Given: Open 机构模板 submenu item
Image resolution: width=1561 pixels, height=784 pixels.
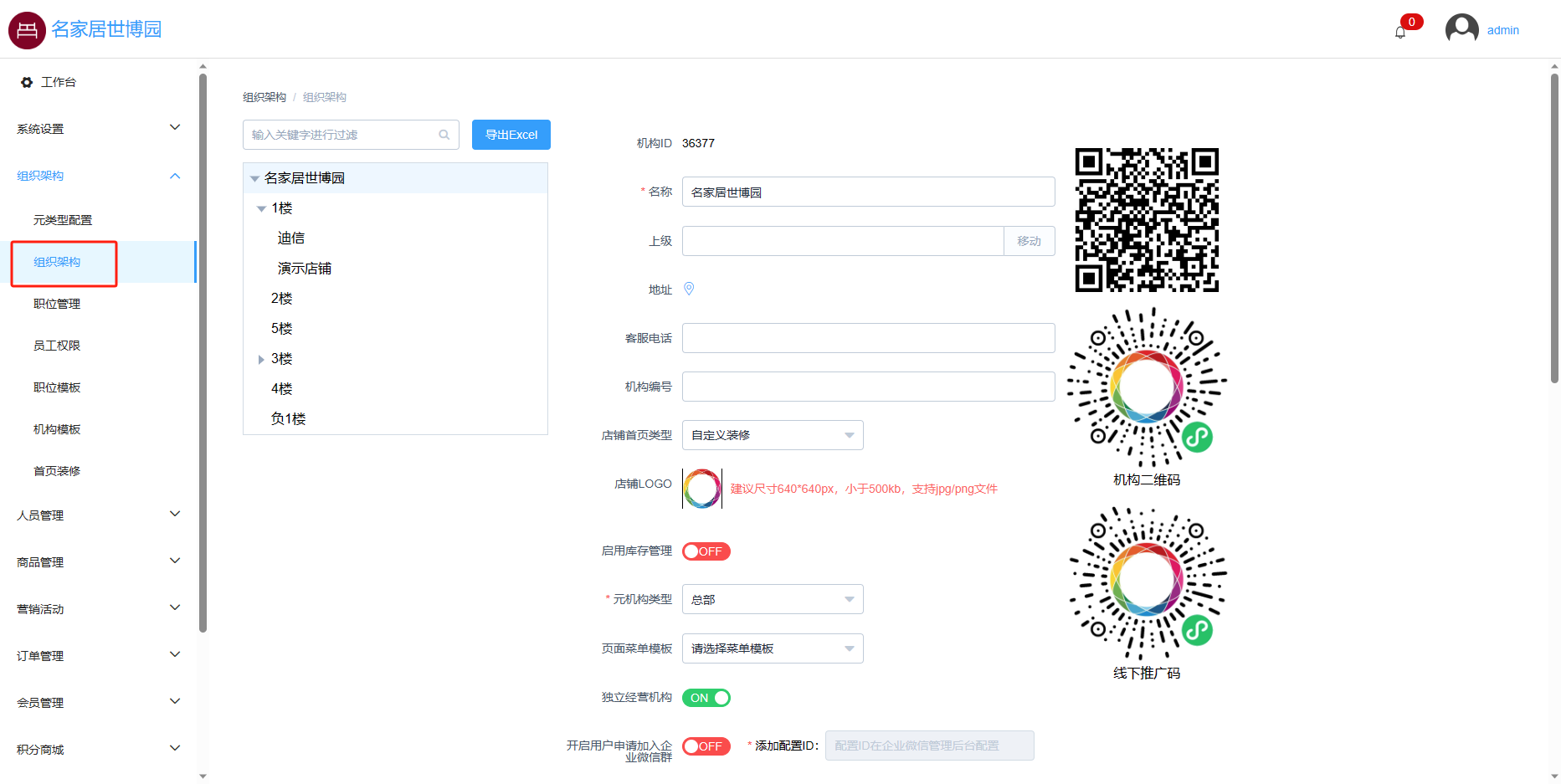Looking at the screenshot, I should point(99,429).
